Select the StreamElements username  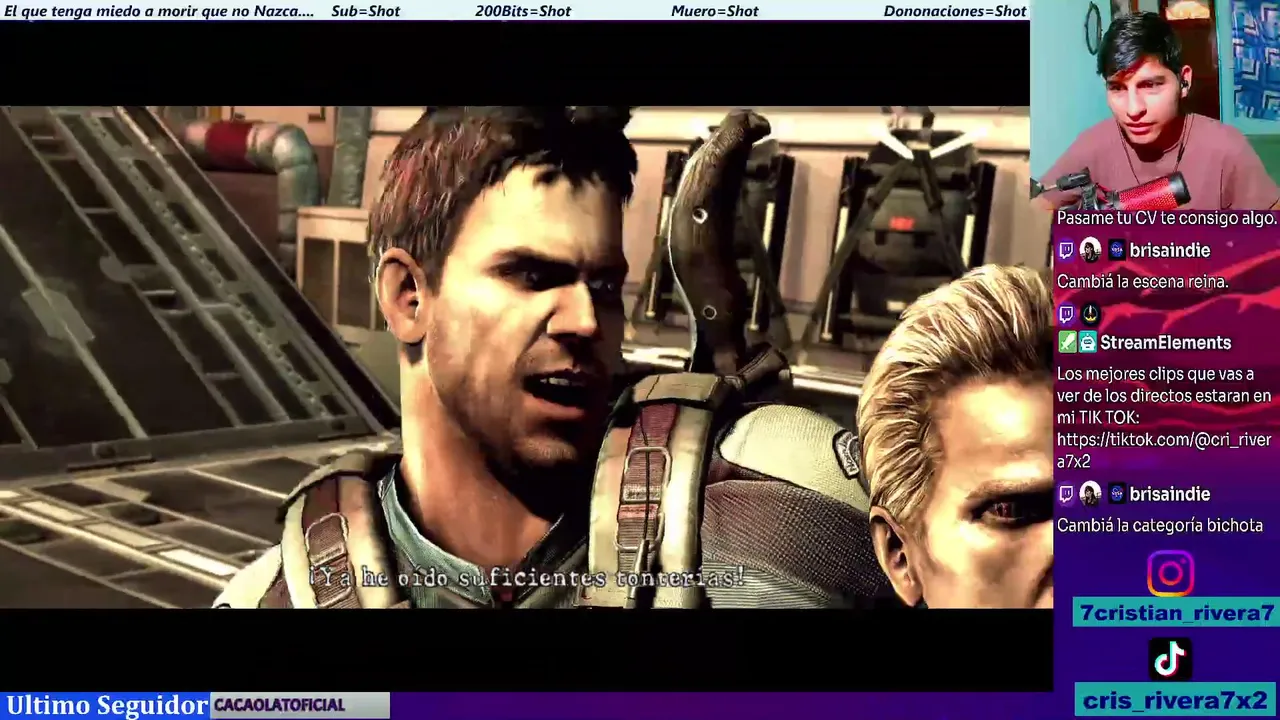[x=1165, y=342]
